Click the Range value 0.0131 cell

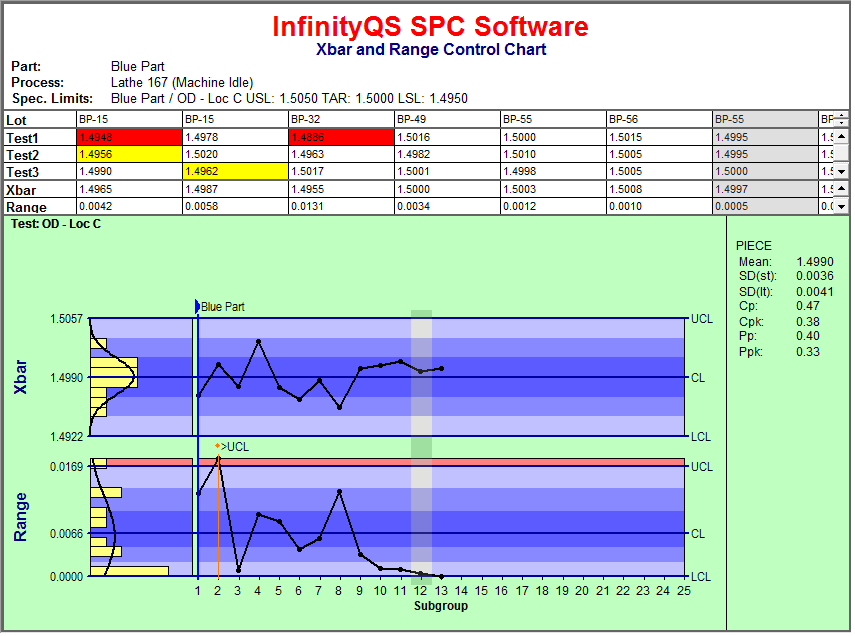340,207
